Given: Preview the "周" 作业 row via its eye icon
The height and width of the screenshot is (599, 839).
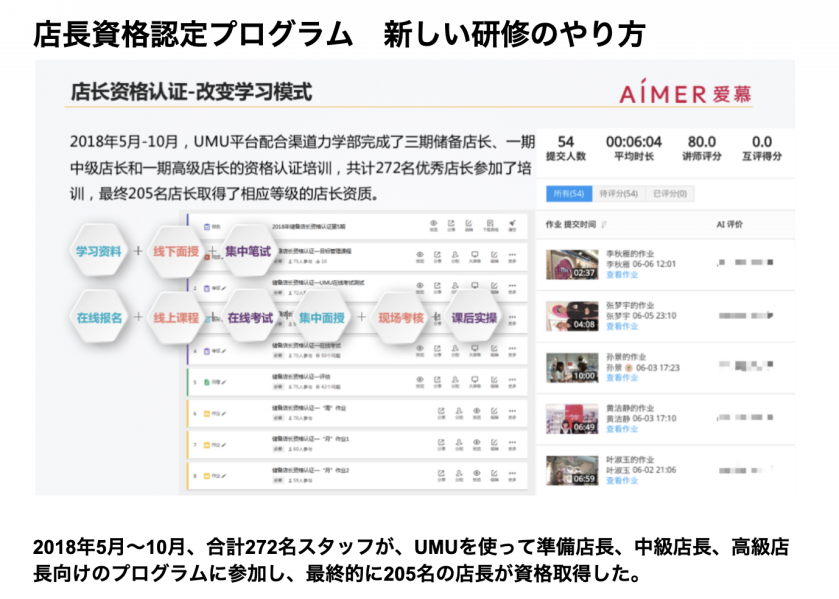Looking at the screenshot, I should click(476, 411).
